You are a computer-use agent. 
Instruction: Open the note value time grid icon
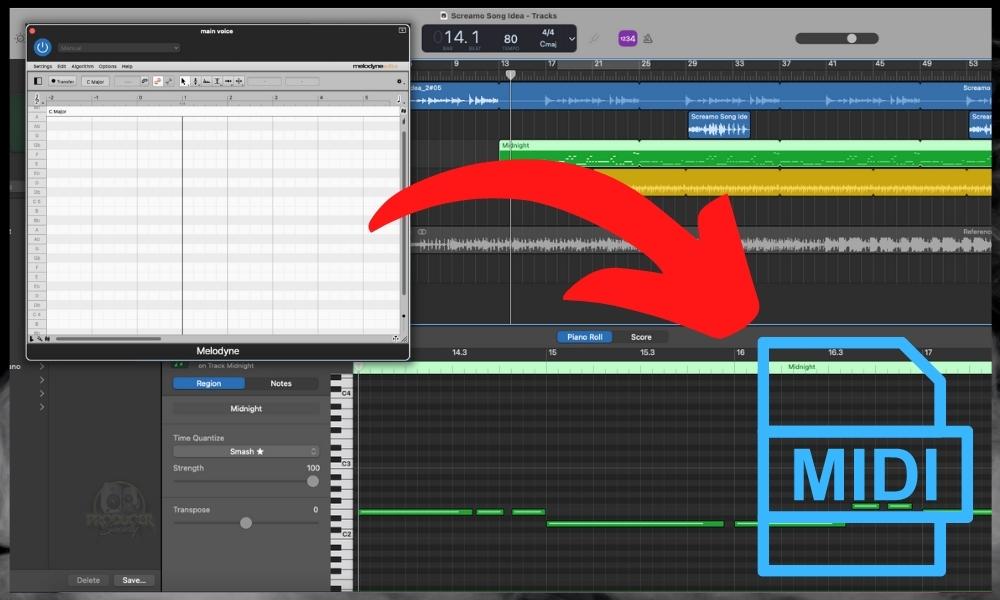(x=399, y=99)
